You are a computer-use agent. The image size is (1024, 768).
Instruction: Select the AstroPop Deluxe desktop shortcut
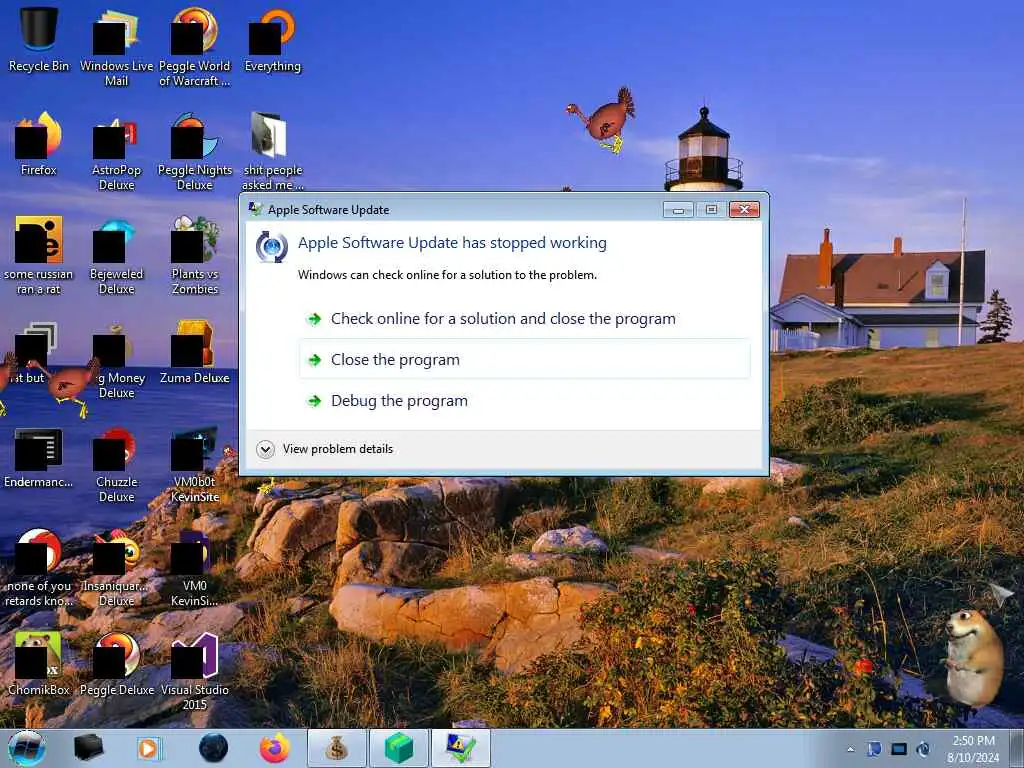click(x=116, y=152)
